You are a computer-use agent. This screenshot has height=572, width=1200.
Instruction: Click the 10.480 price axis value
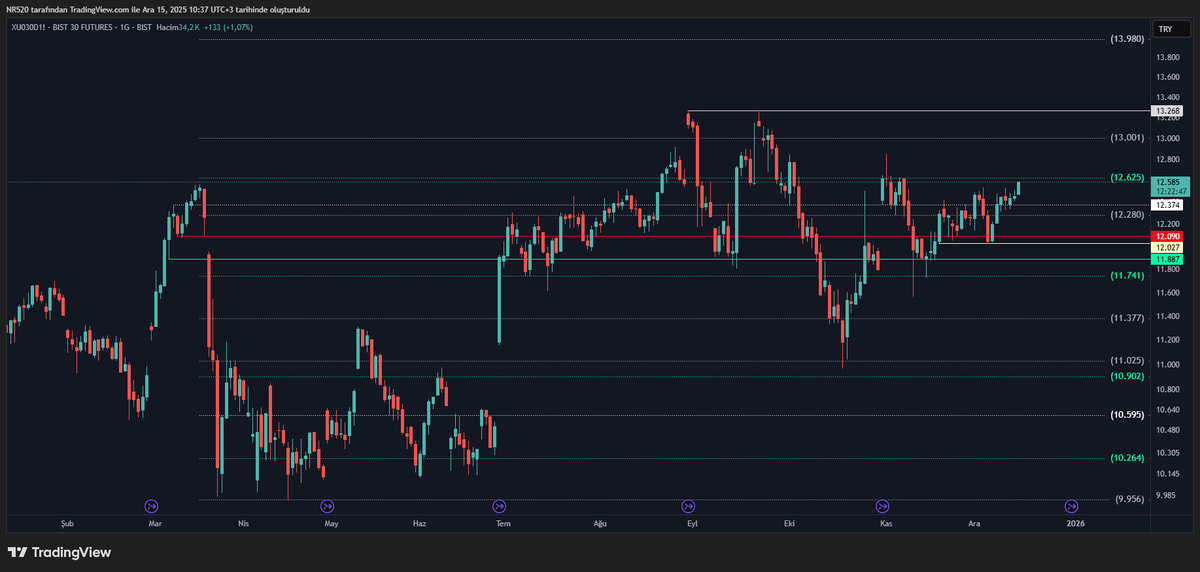pos(1167,431)
